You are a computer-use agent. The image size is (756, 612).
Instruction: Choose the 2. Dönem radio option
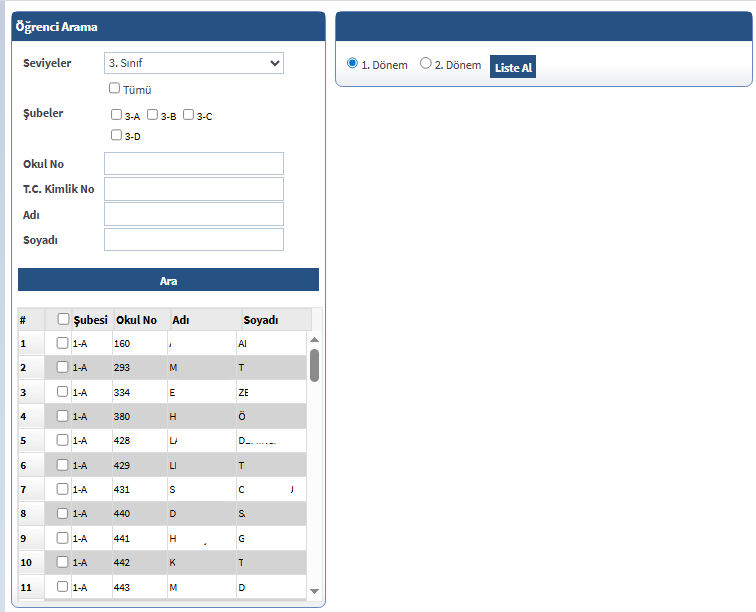(426, 63)
